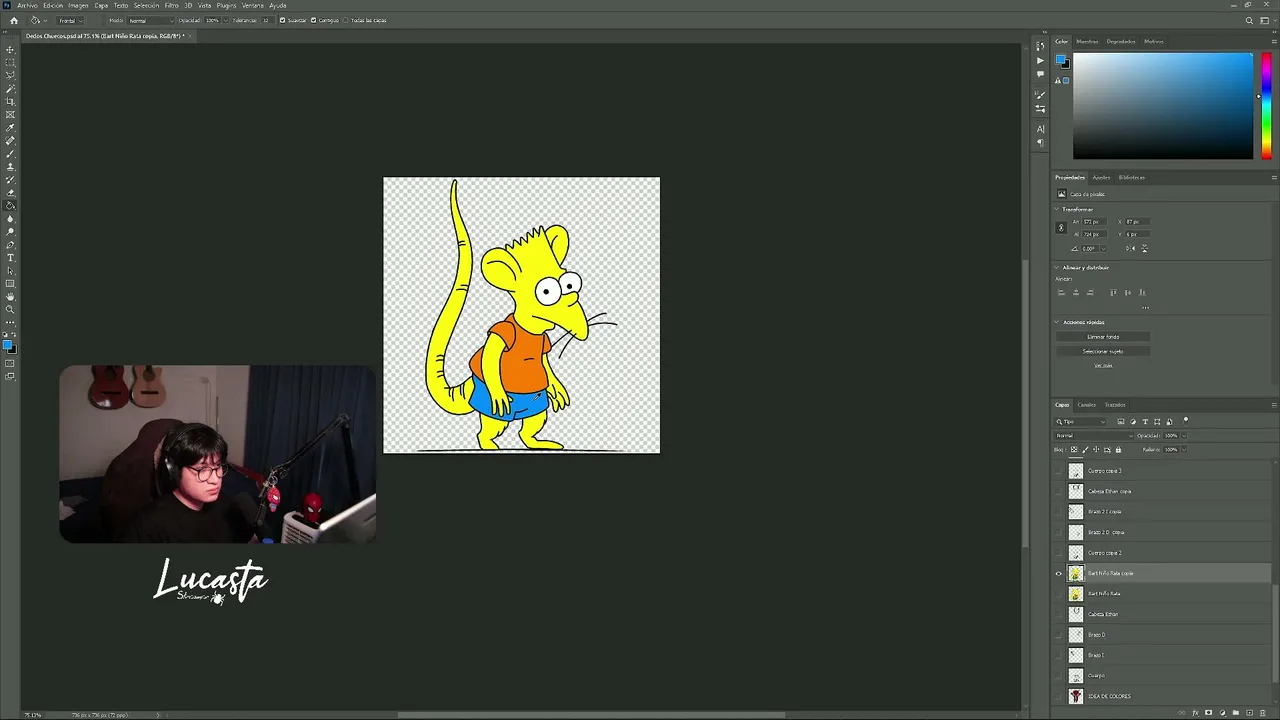Show the Bart Niño Rata layer
This screenshot has height=720, width=1280.
click(1059, 594)
